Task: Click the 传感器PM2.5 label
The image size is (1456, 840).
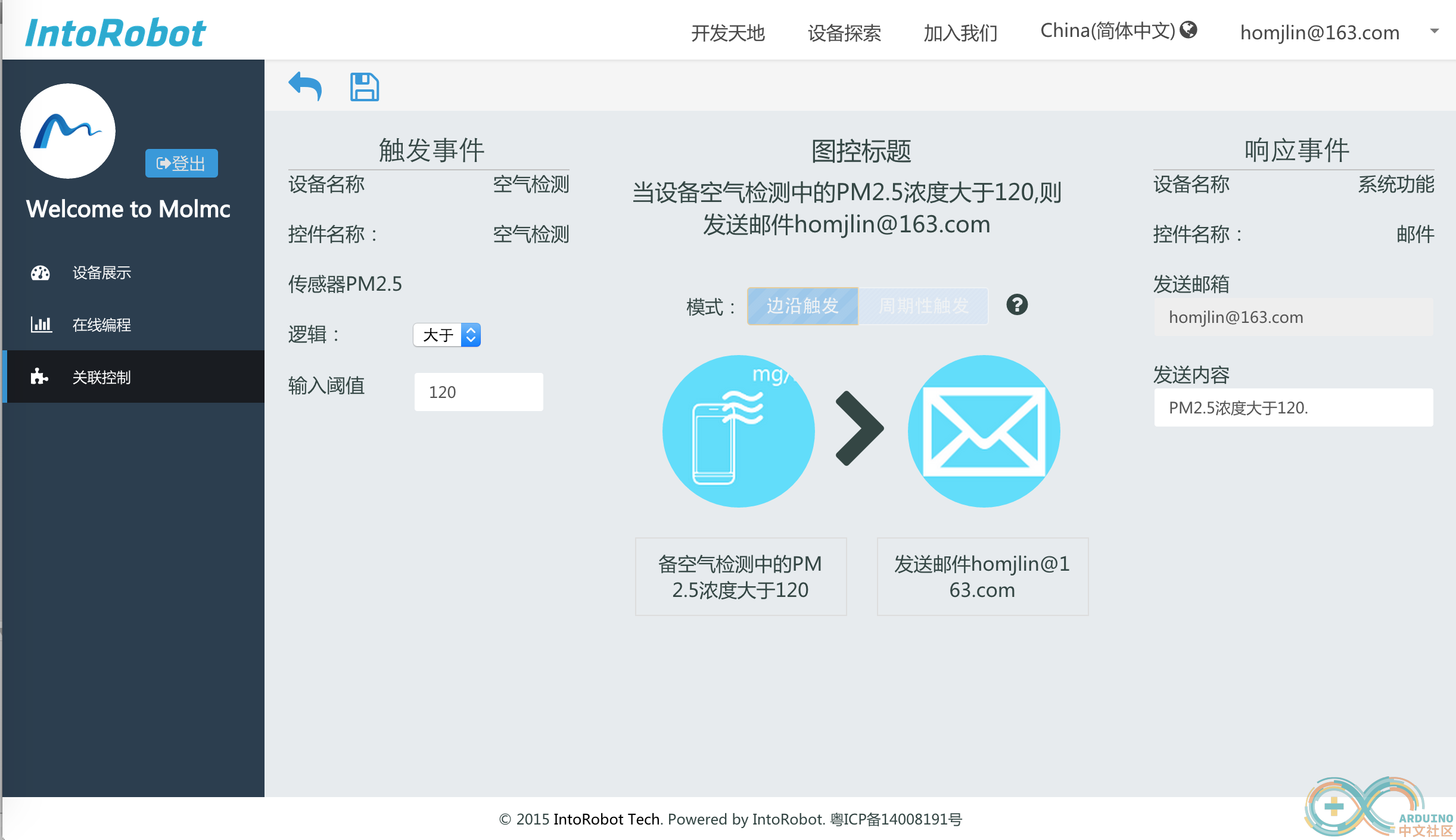Action: [345, 284]
